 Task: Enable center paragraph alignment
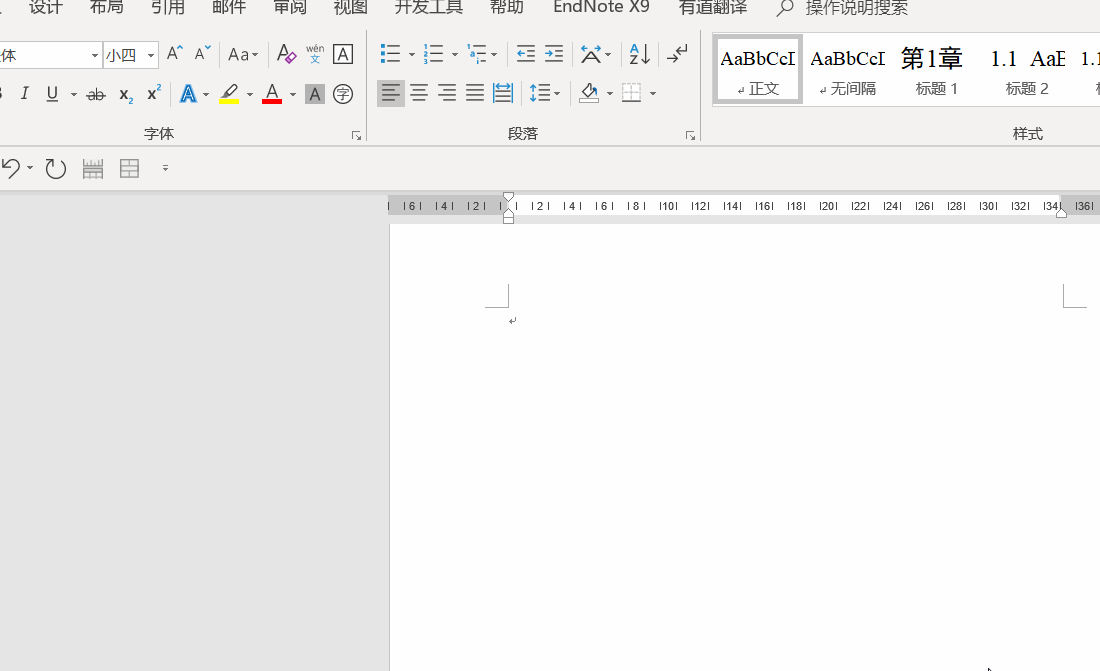click(x=419, y=93)
